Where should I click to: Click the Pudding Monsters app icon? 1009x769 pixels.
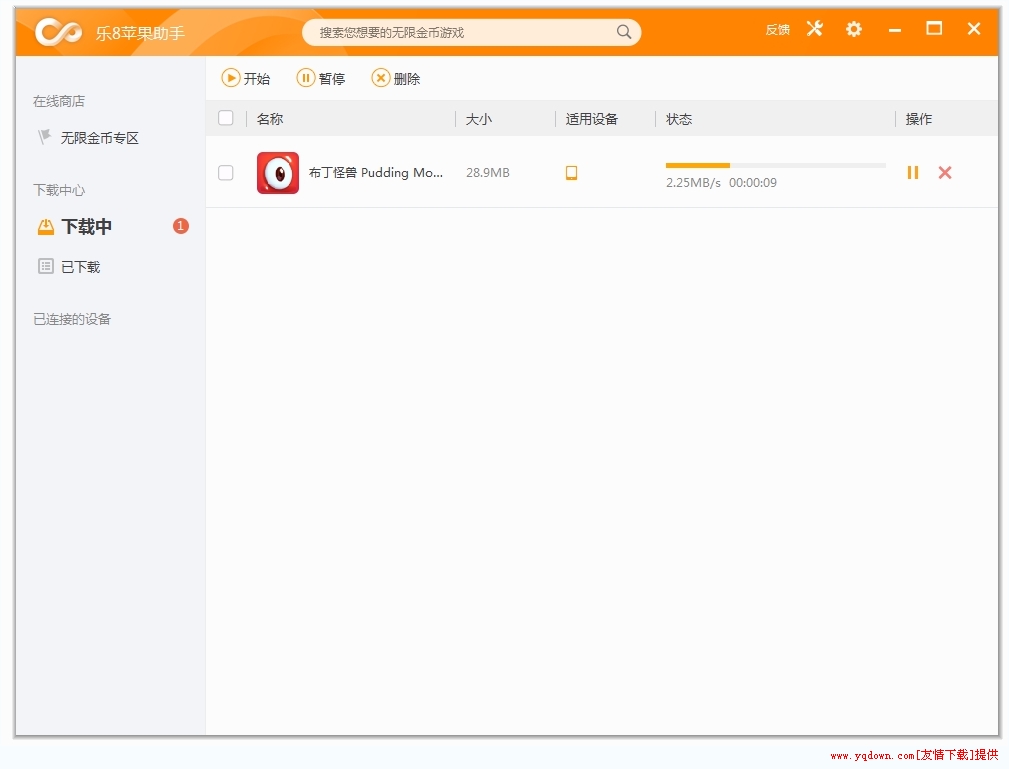(x=278, y=173)
